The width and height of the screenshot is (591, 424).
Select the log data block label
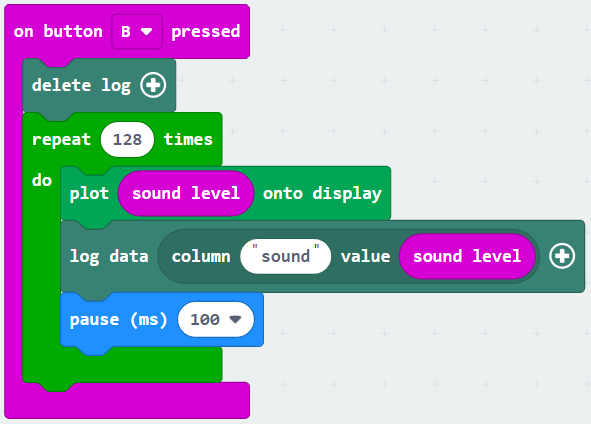[109, 256]
